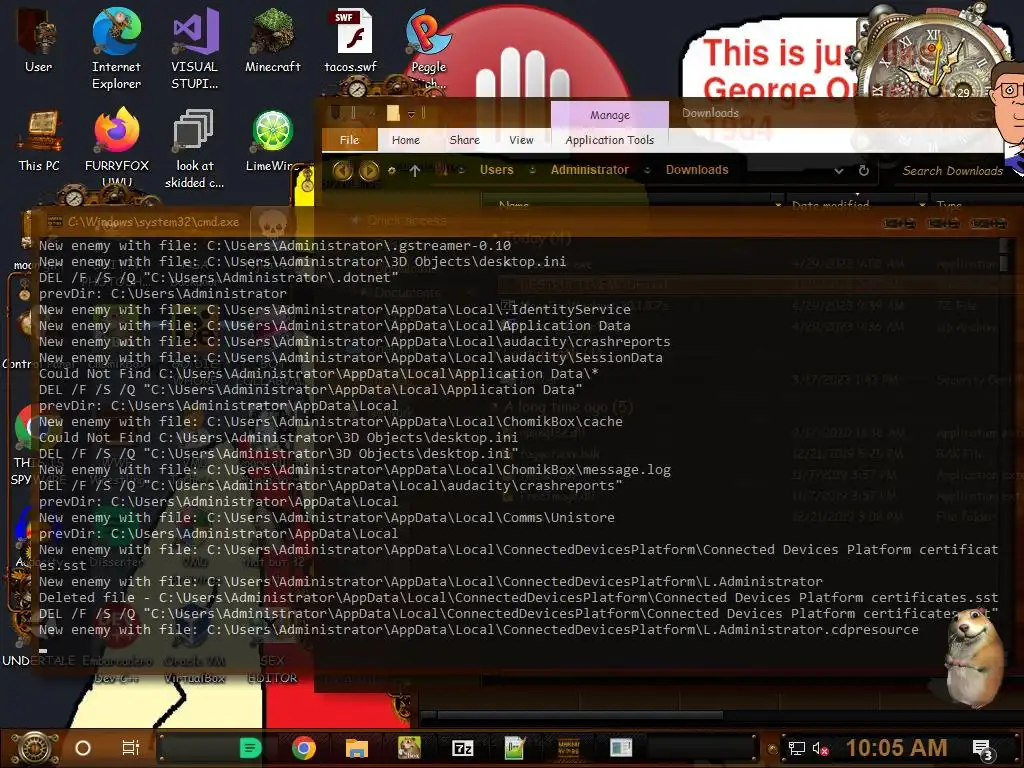
Task: Launch Internet Explorer desktop shortcut
Action: [x=116, y=48]
